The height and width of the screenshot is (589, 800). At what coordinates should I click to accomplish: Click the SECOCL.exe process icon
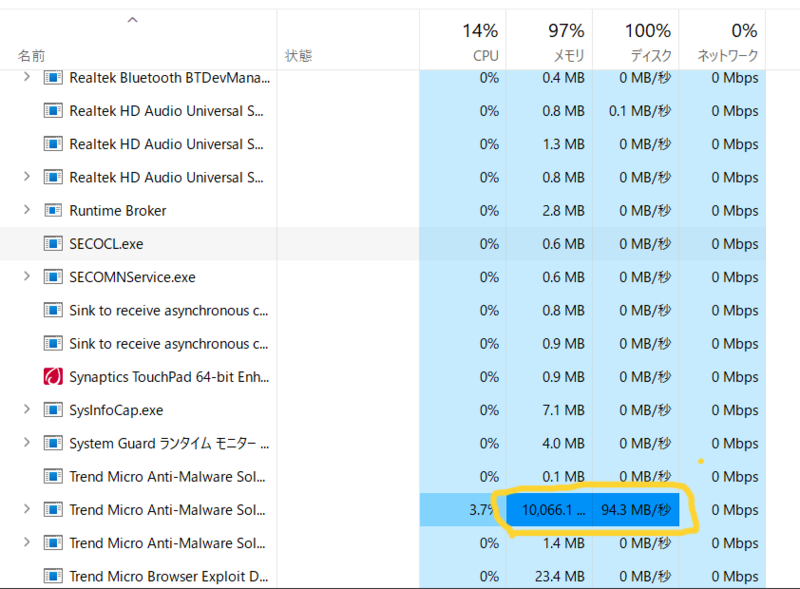point(53,243)
